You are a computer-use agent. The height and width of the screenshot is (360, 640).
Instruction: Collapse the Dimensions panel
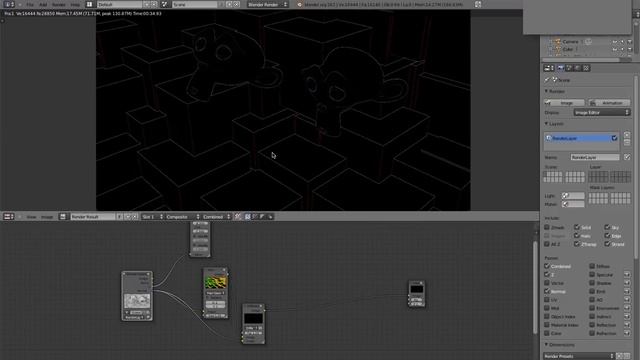click(x=547, y=345)
